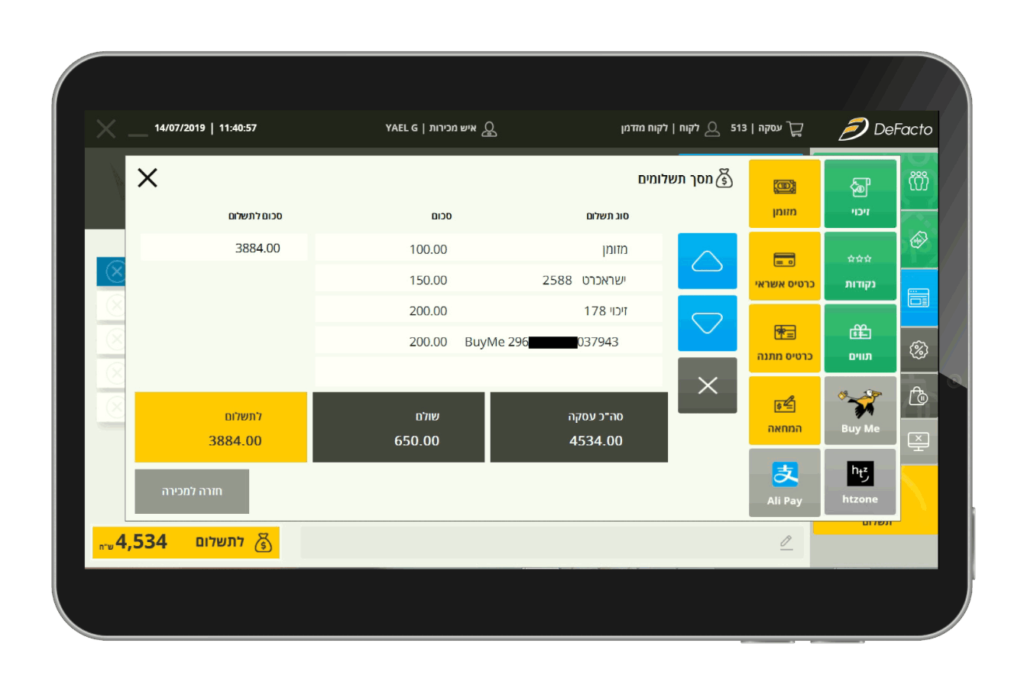
Task: Choose credit card (כרטיס אשראי) payment
Action: (784, 266)
